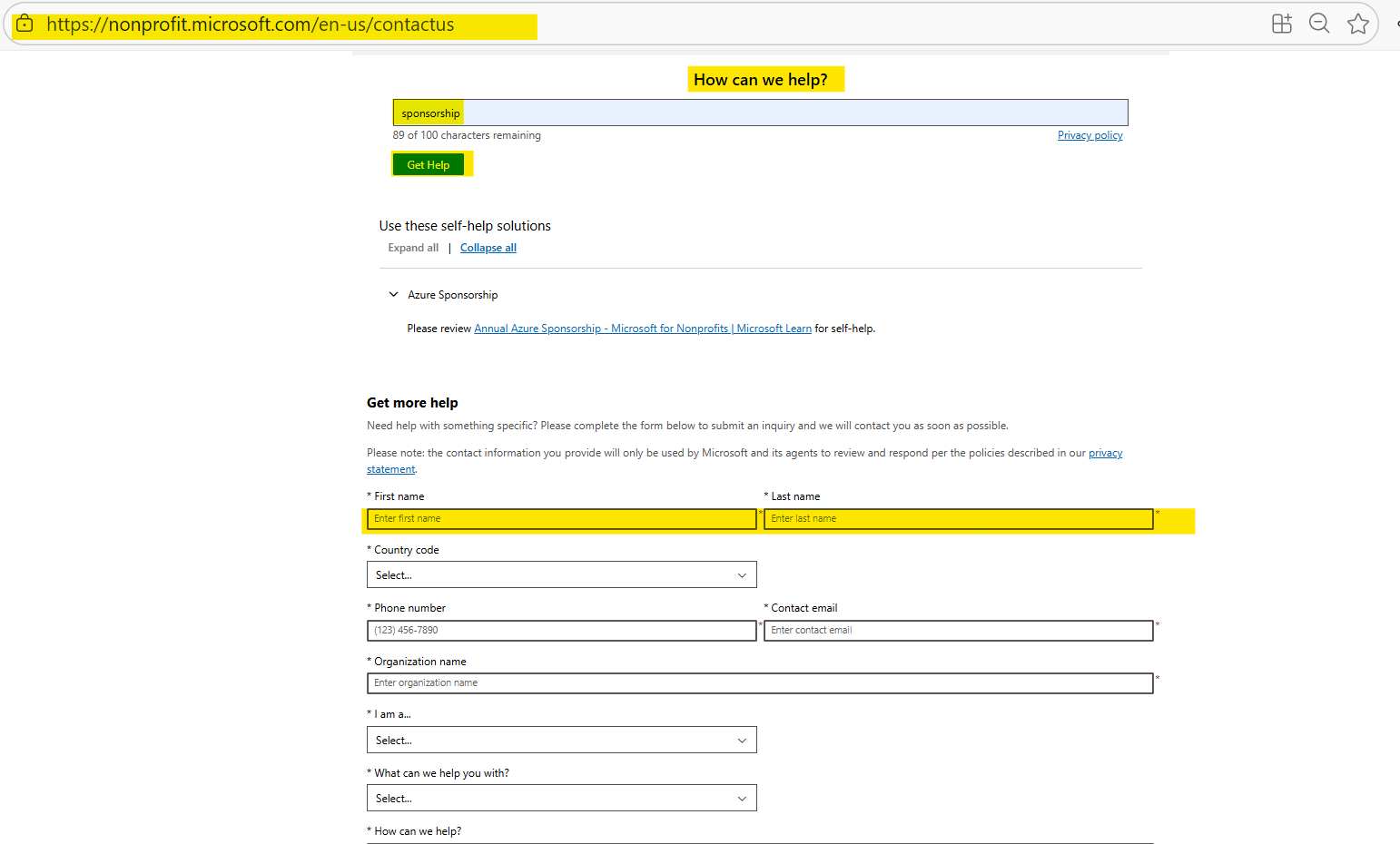
Task: Click the 'Get more help' heading
Action: point(412,403)
